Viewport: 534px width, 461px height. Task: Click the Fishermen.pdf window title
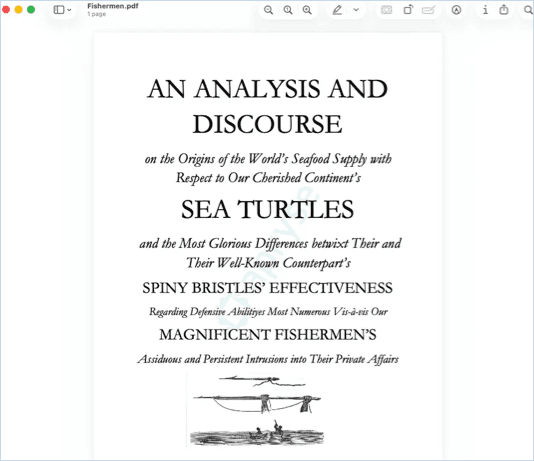point(113,6)
